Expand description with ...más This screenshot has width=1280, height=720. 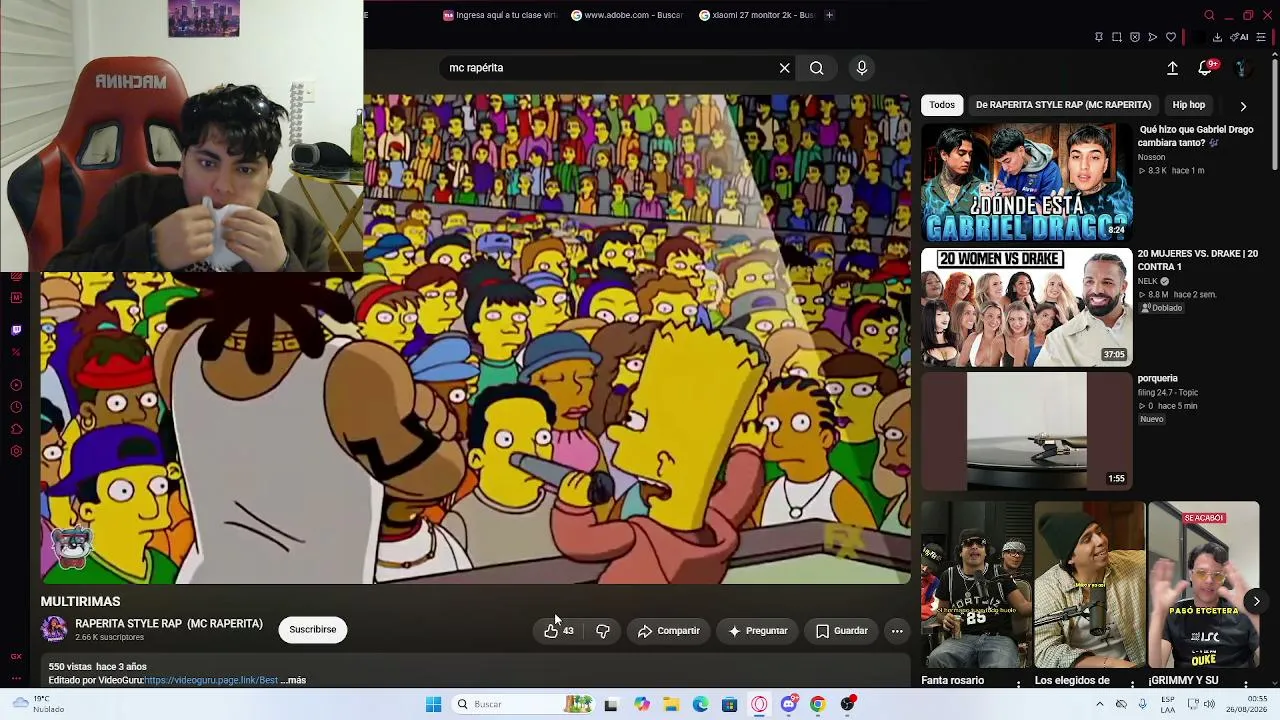[x=294, y=680]
